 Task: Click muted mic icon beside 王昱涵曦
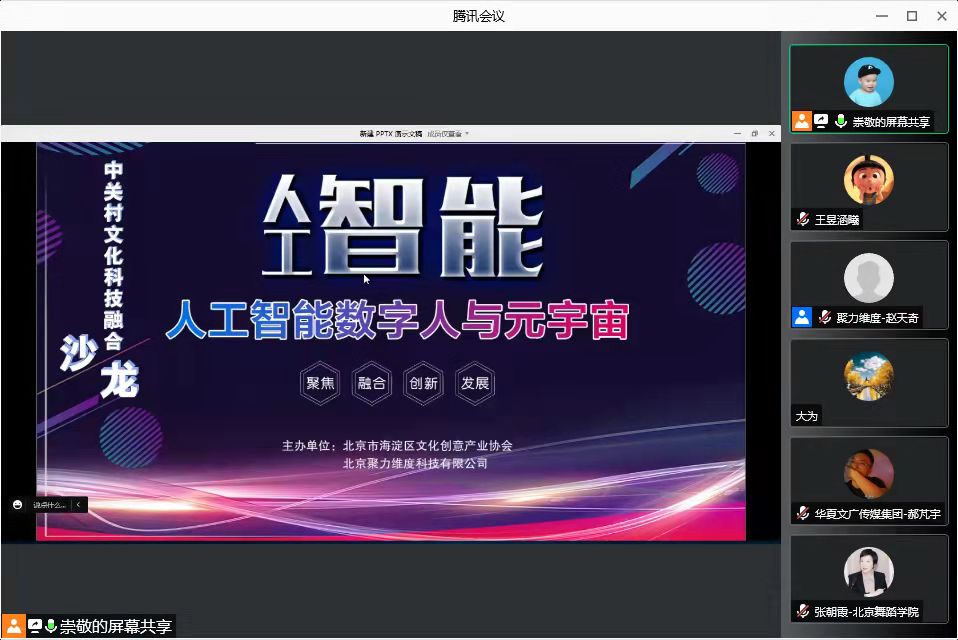coord(803,219)
